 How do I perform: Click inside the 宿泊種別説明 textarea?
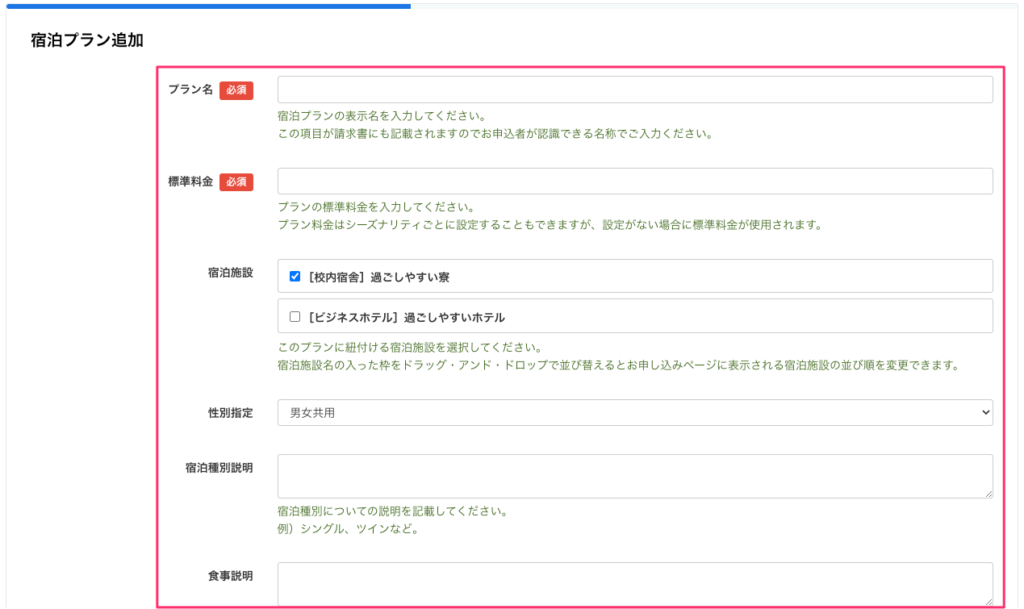click(x=634, y=476)
